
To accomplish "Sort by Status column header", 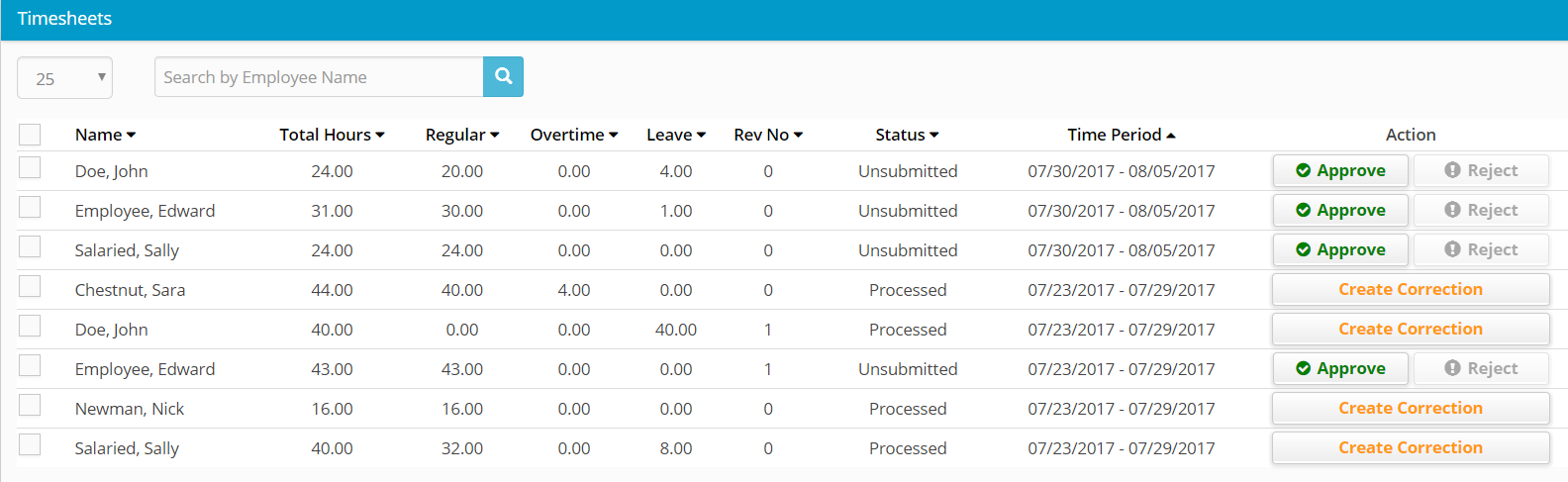I will (x=906, y=135).
